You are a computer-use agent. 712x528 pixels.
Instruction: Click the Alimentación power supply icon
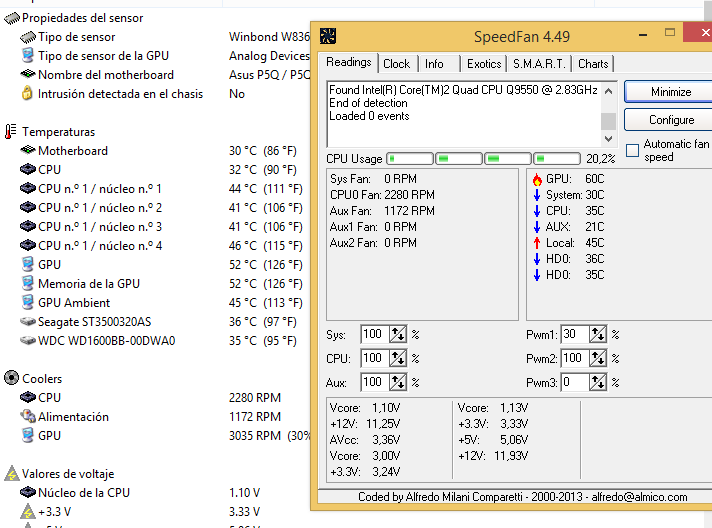click(x=28, y=416)
